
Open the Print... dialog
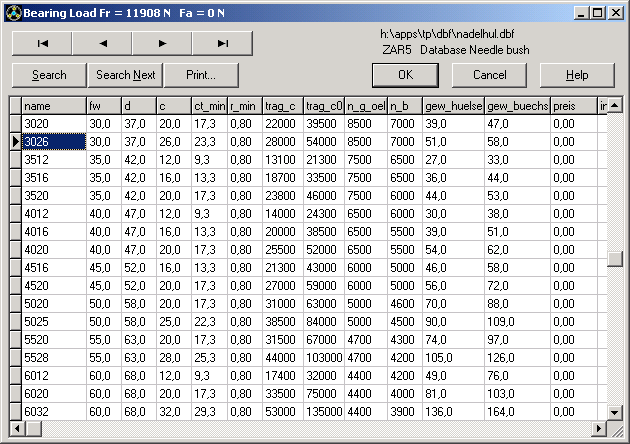202,75
